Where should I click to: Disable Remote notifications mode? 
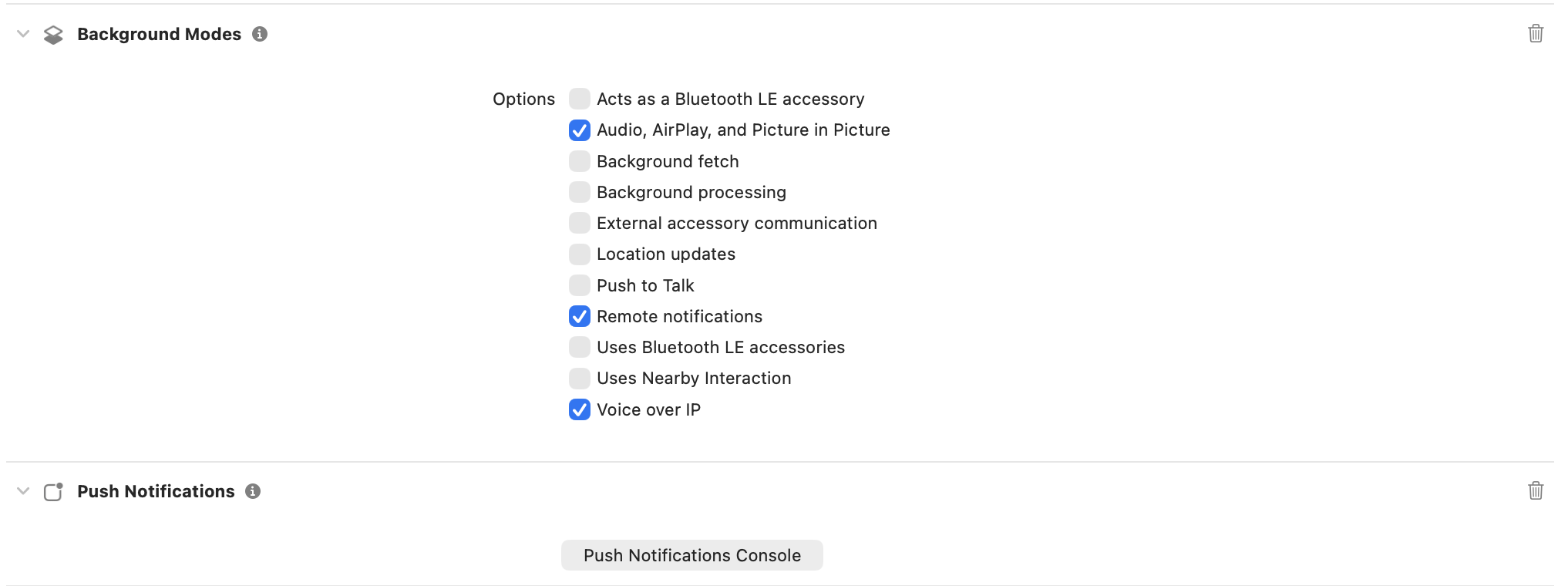pos(579,316)
